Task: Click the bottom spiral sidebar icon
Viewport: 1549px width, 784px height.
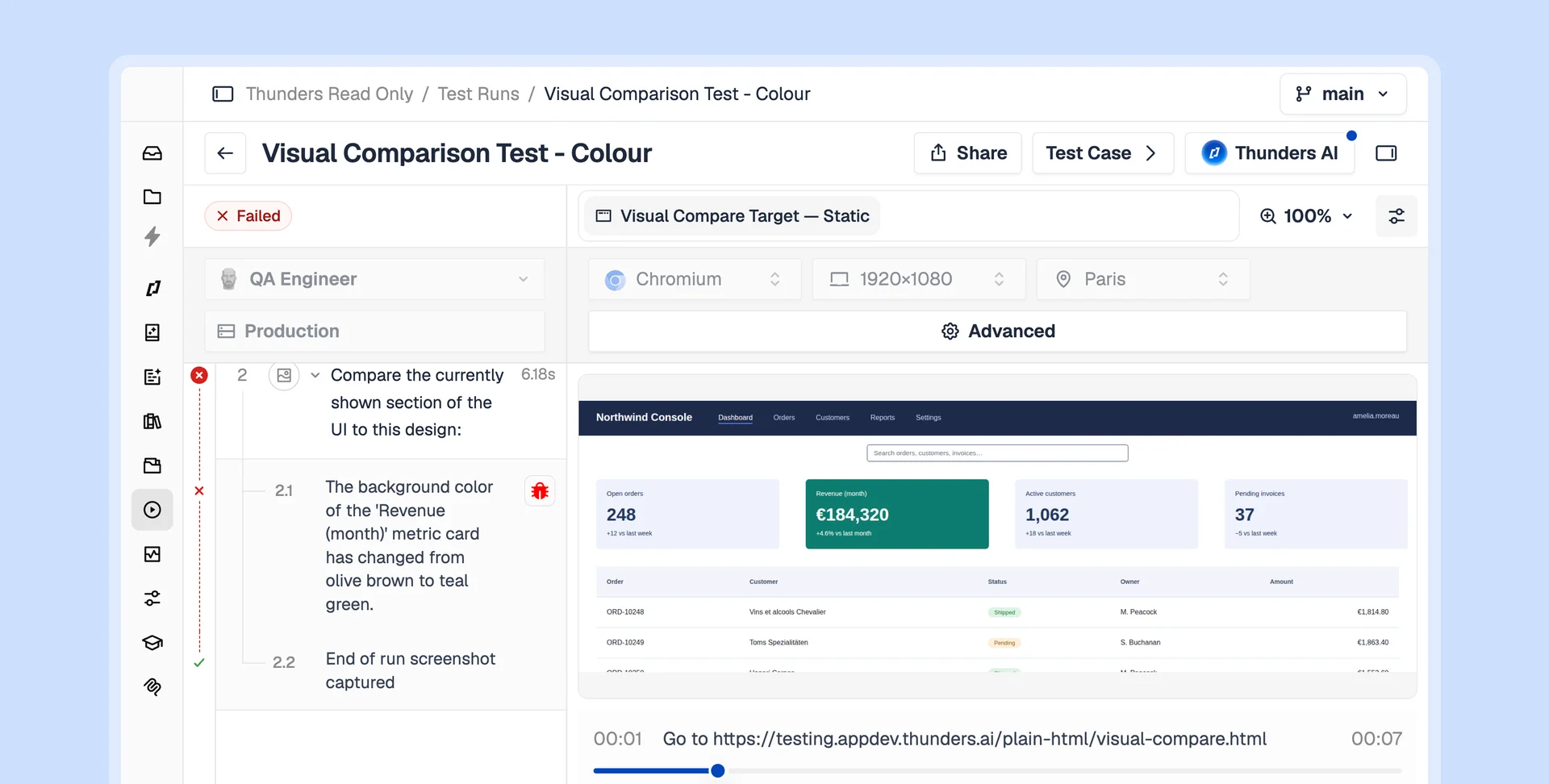Action: click(x=152, y=686)
